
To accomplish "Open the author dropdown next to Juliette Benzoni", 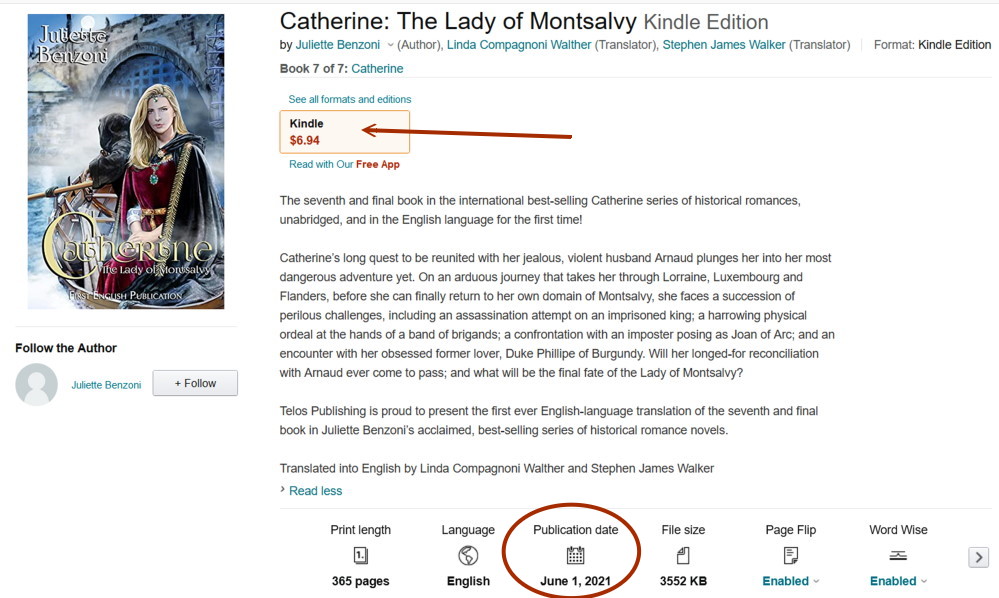I will tap(390, 45).
